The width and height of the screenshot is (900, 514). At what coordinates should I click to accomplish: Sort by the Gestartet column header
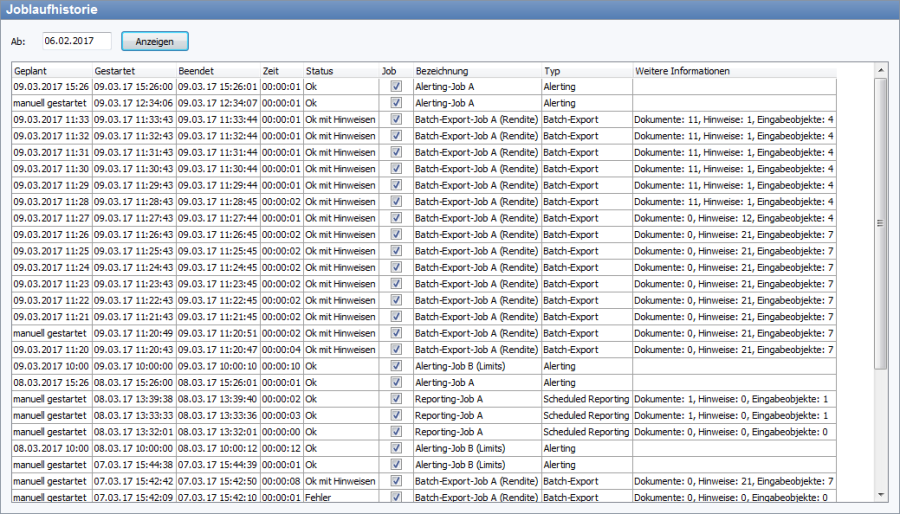tap(133, 71)
